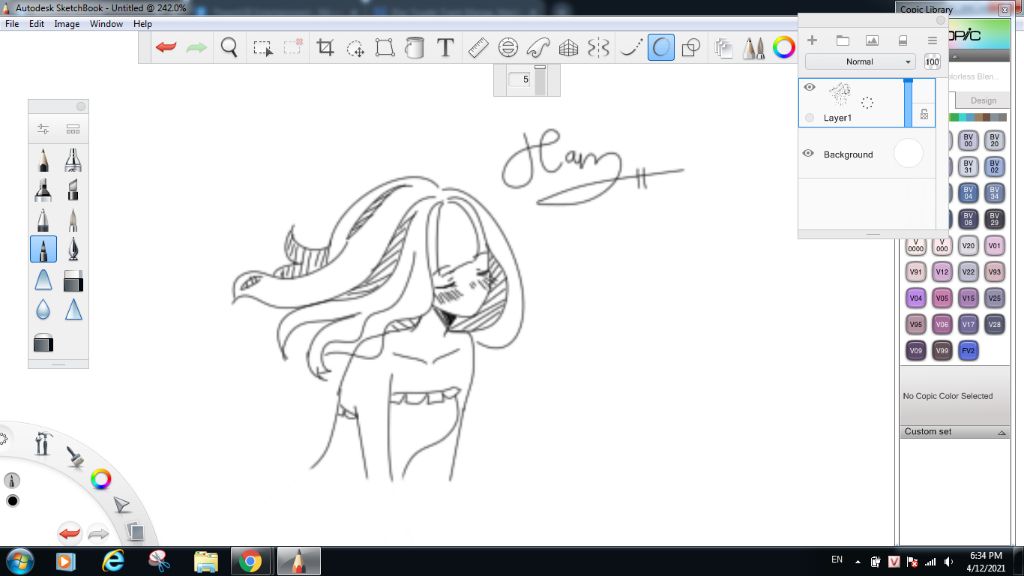Viewport: 1024px width, 576px height.
Task: Toggle the Perspective Guides tool
Action: click(568, 48)
